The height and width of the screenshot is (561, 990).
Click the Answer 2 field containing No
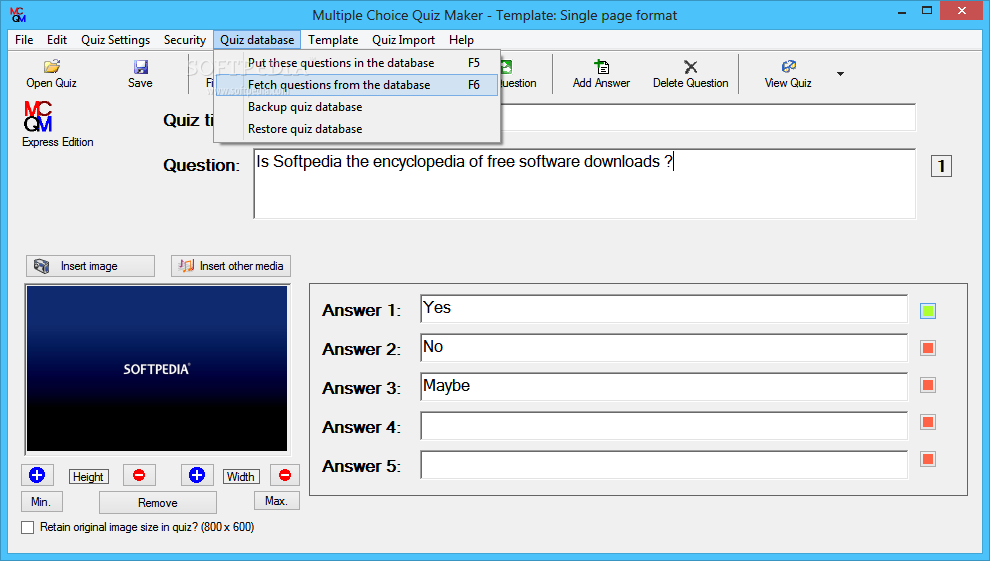tap(664, 348)
